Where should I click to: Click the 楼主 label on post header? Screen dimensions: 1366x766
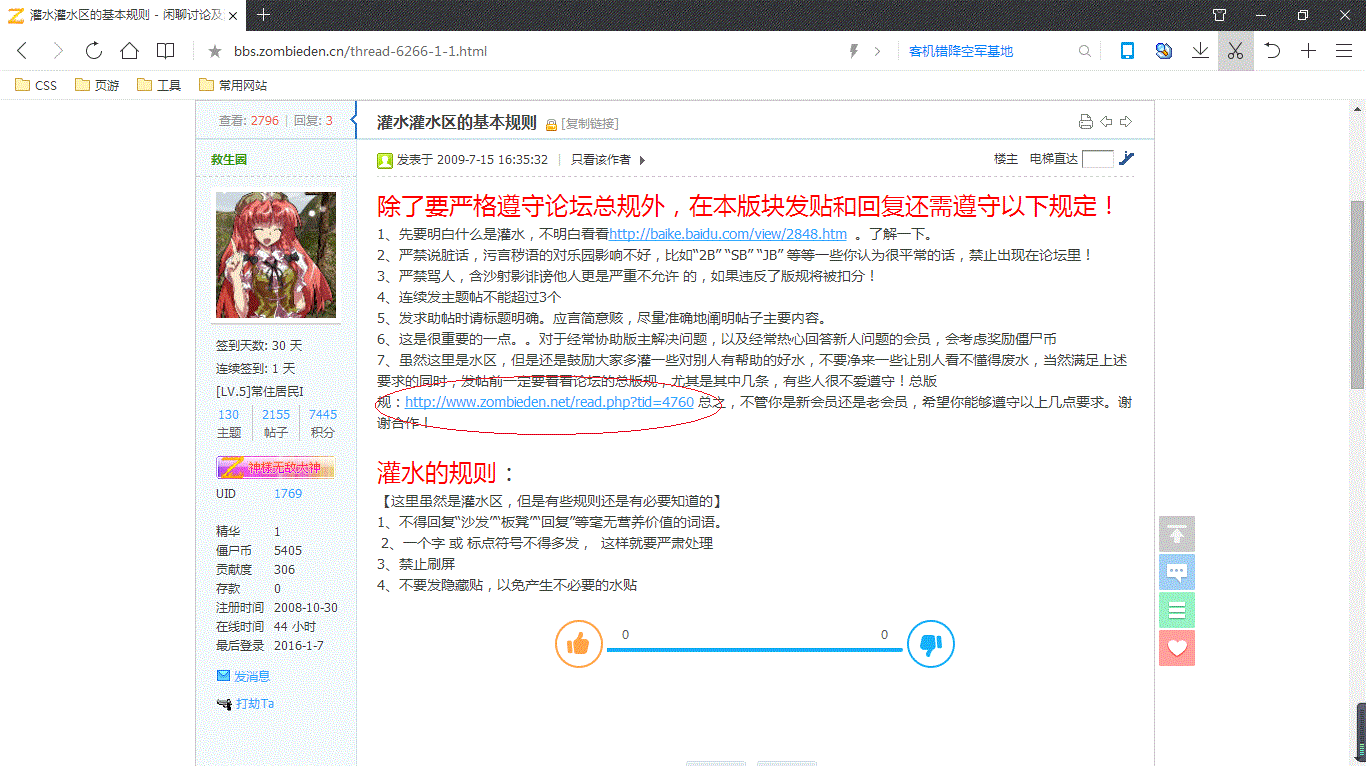coord(1005,159)
